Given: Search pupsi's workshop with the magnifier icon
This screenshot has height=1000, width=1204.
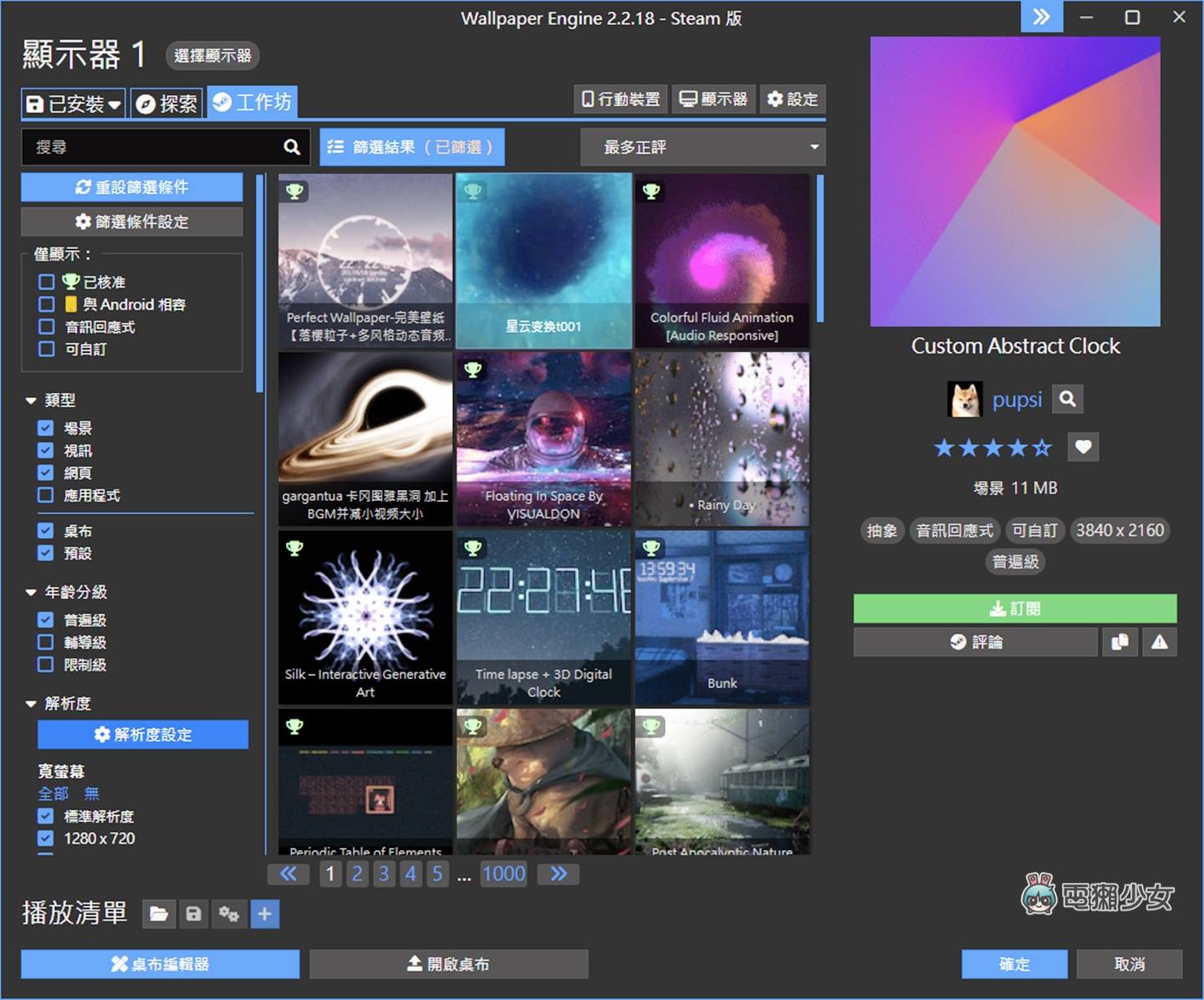Looking at the screenshot, I should click(1066, 399).
